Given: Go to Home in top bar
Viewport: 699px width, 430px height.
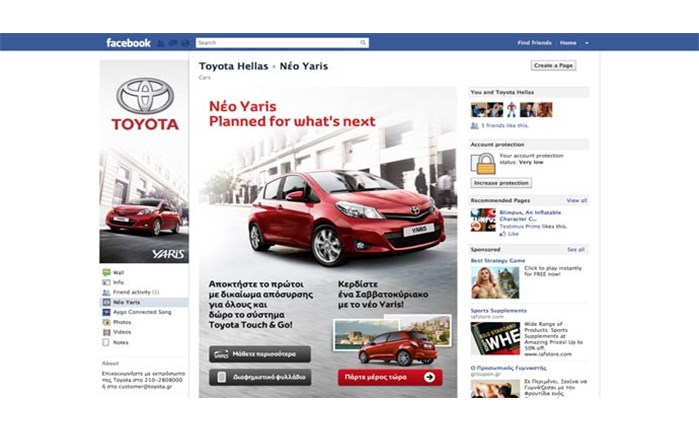Looking at the screenshot, I should click(568, 43).
